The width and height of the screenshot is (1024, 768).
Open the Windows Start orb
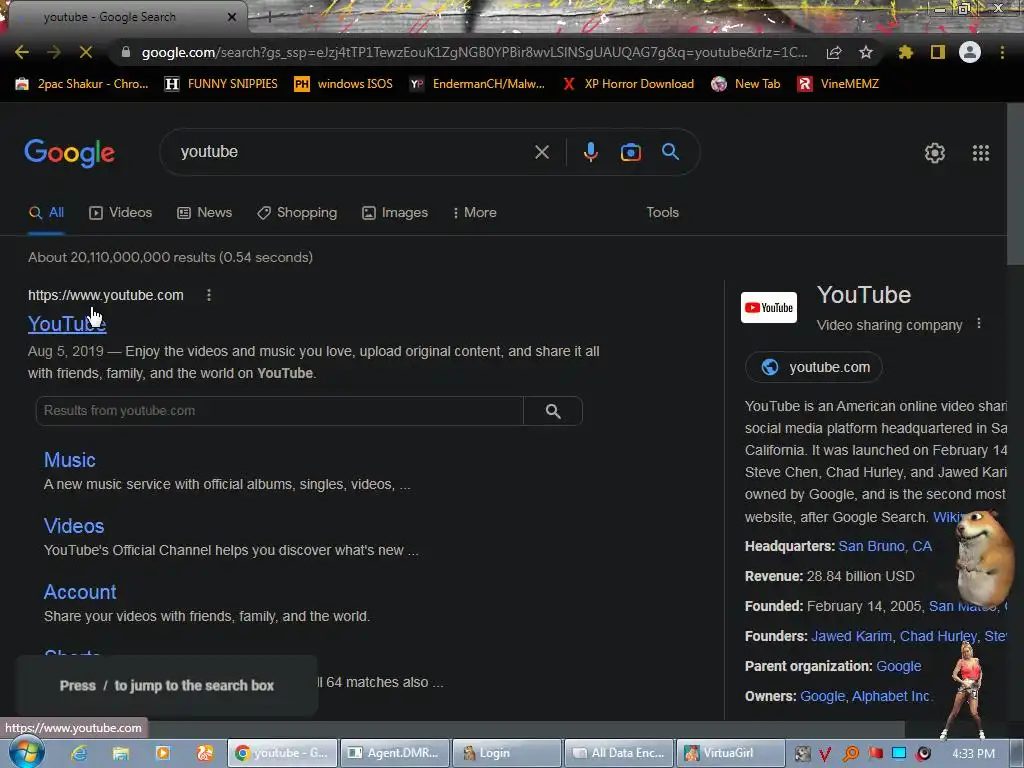pyautogui.click(x=26, y=753)
